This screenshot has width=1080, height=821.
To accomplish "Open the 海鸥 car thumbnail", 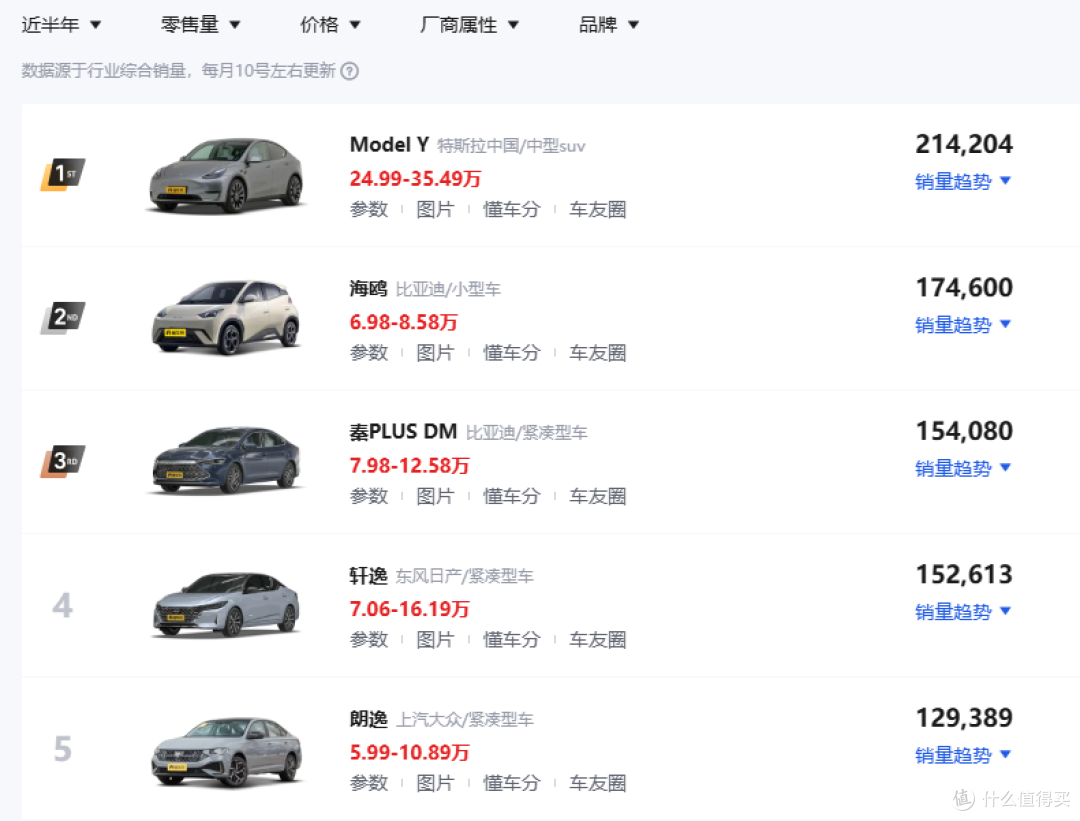I will click(x=227, y=318).
